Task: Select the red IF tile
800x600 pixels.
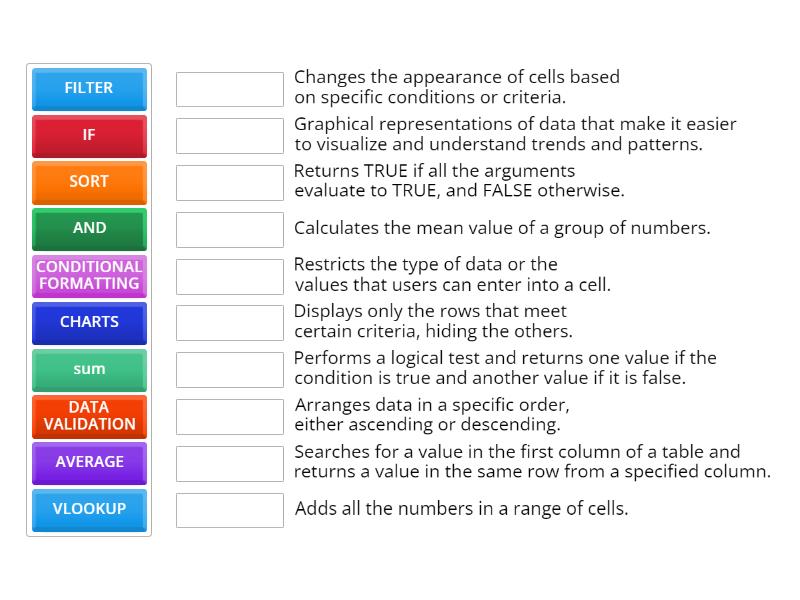Action: pos(89,135)
